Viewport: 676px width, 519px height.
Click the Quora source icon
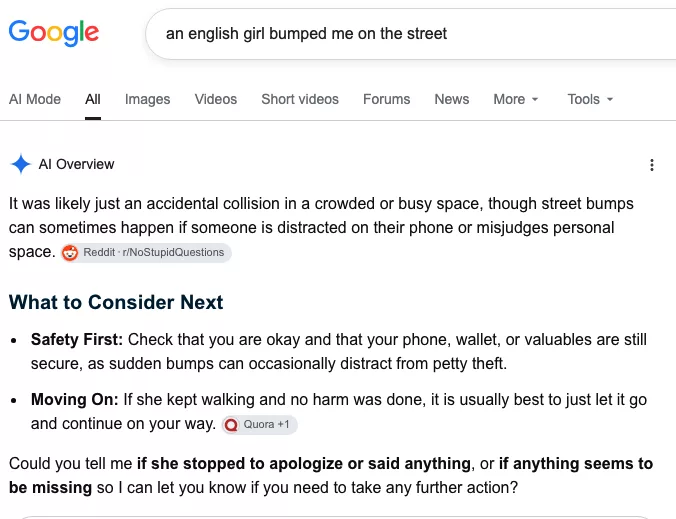(232, 425)
